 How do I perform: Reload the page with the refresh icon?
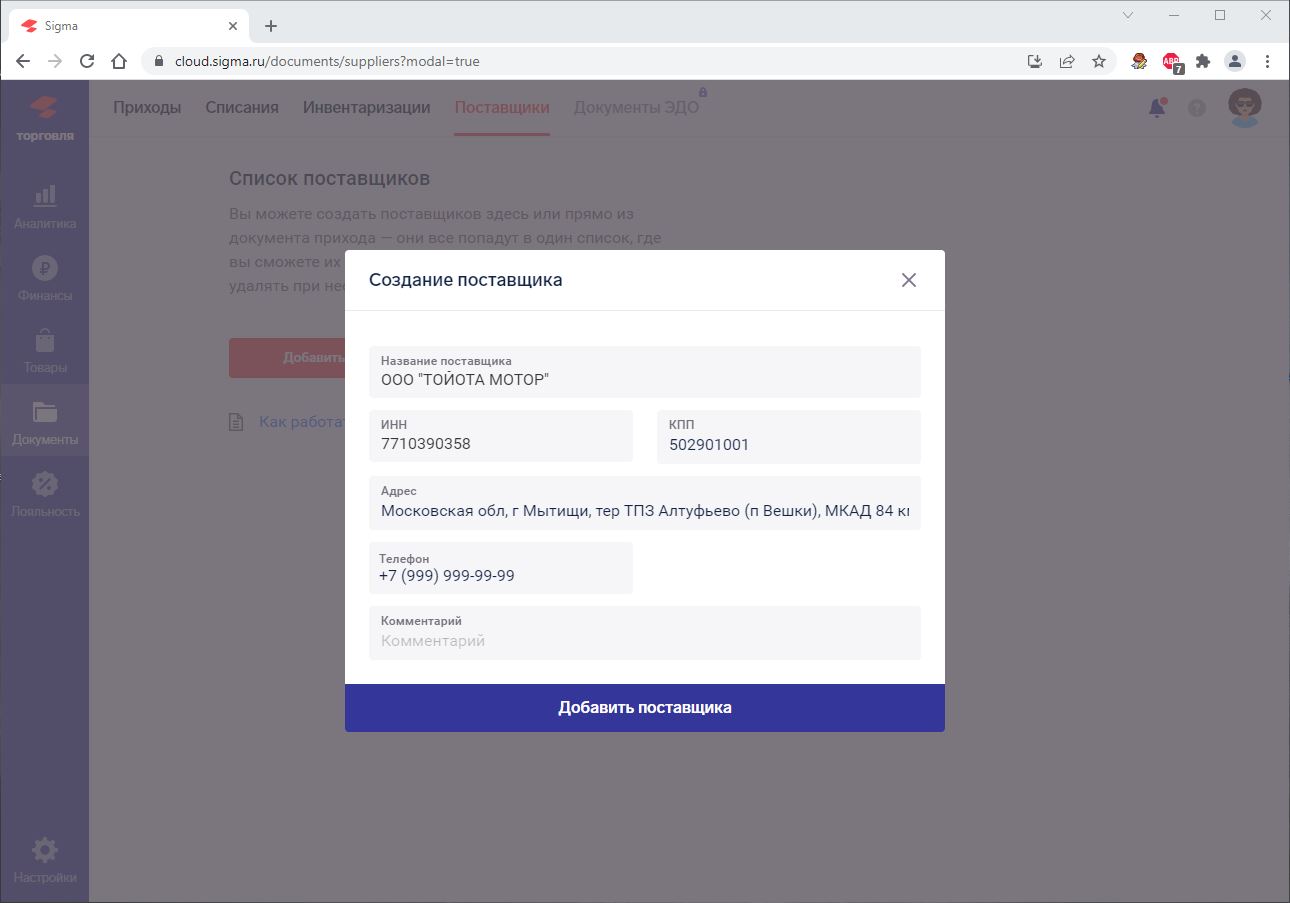tap(87, 60)
